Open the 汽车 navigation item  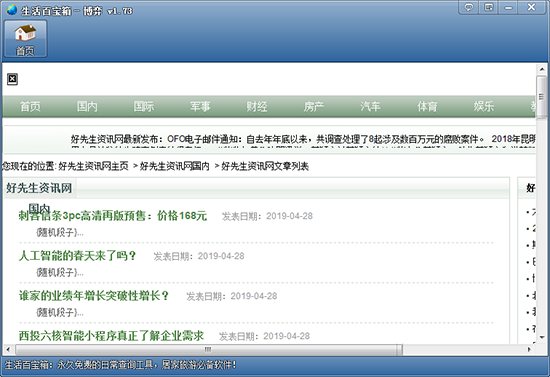(x=370, y=106)
